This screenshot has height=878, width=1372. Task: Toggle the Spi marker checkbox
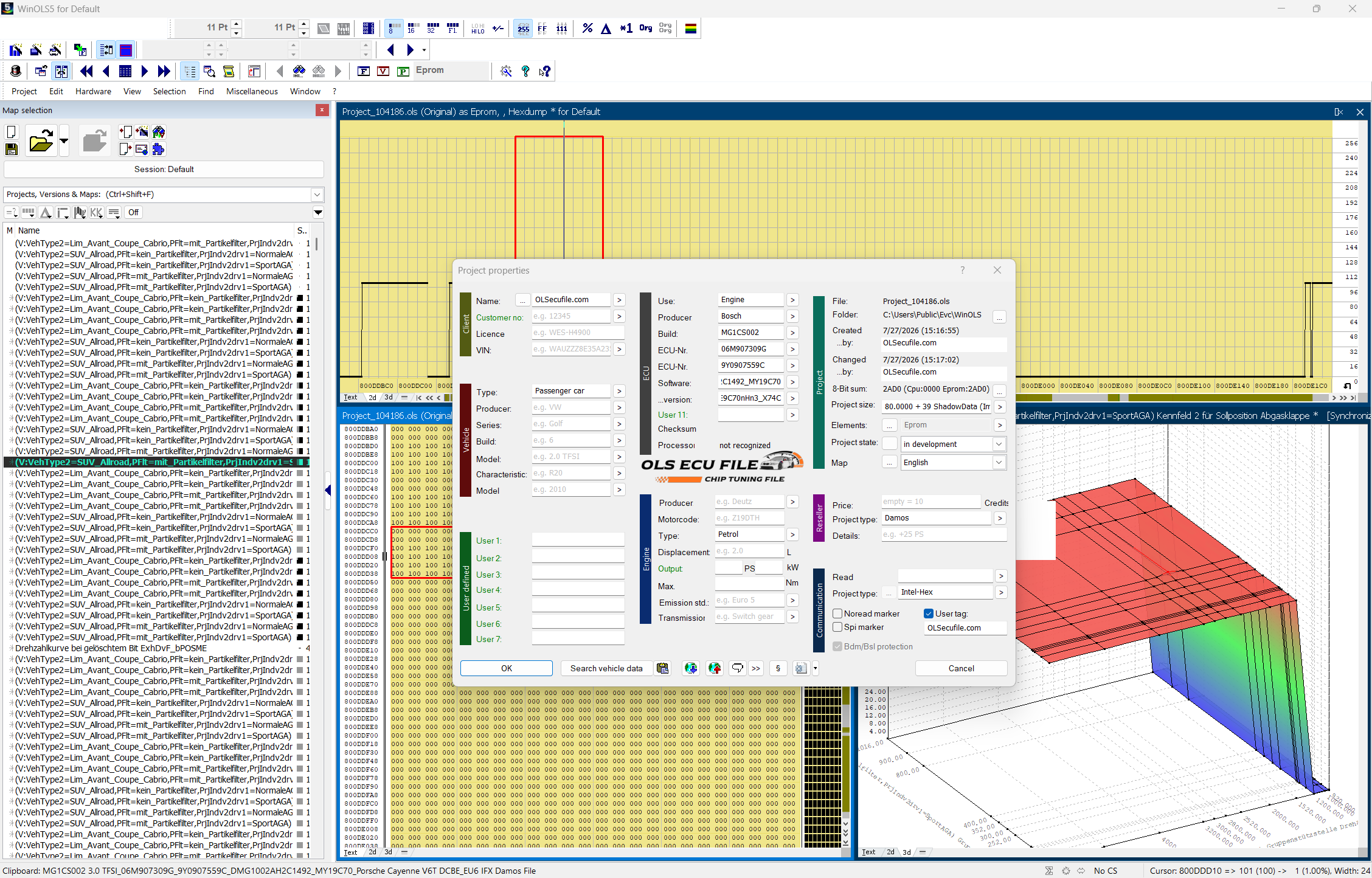(837, 627)
